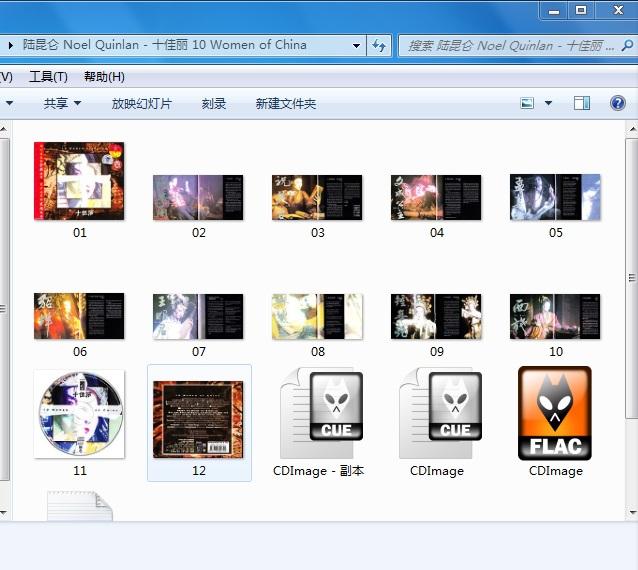The width and height of the screenshot is (638, 570).
Task: Click the navigation pane scrollbar up arrow
Action: tap(4, 130)
